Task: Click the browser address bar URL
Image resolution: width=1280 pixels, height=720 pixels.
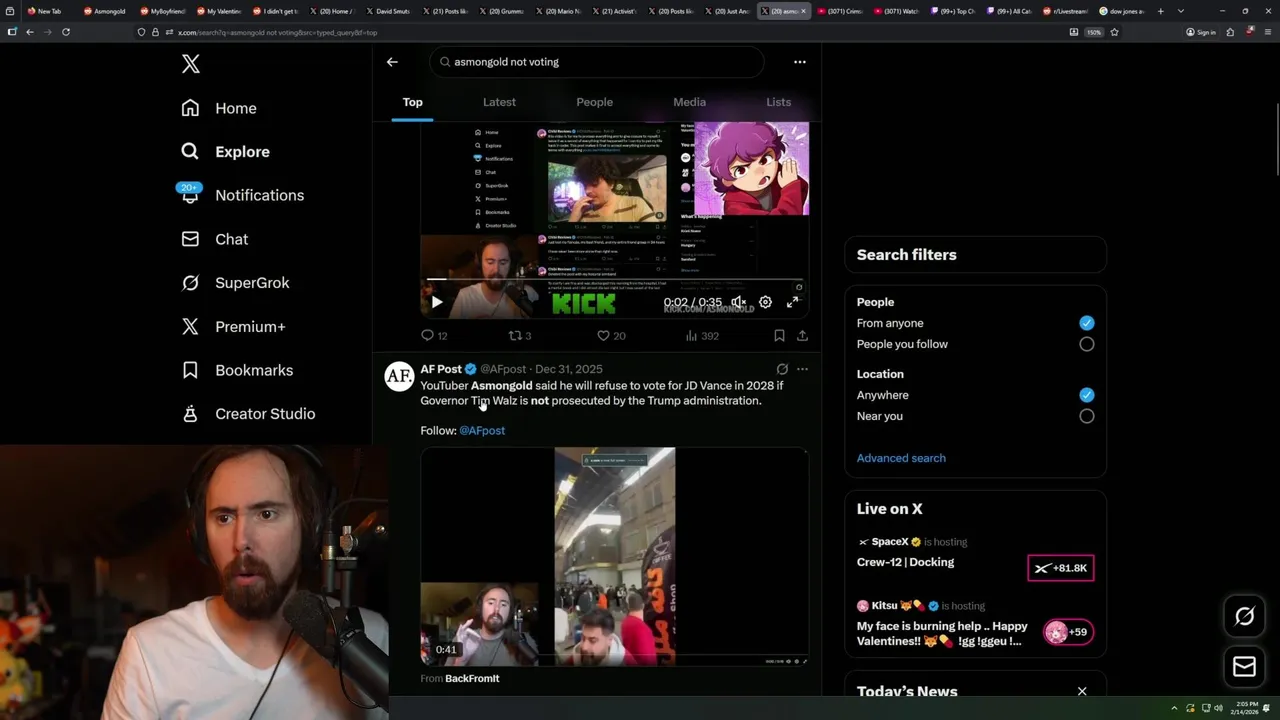Action: [x=278, y=32]
